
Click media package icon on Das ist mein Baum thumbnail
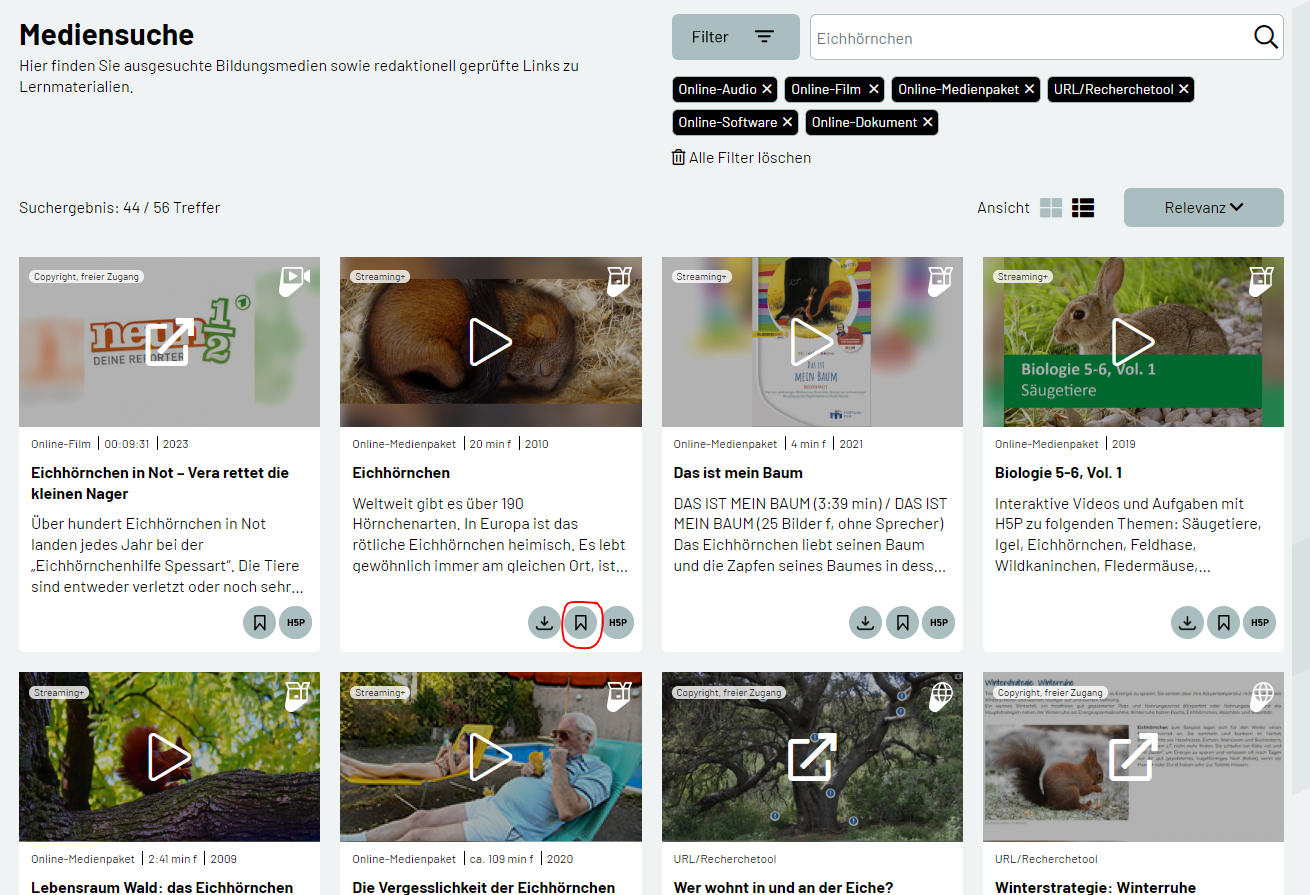tap(940, 280)
